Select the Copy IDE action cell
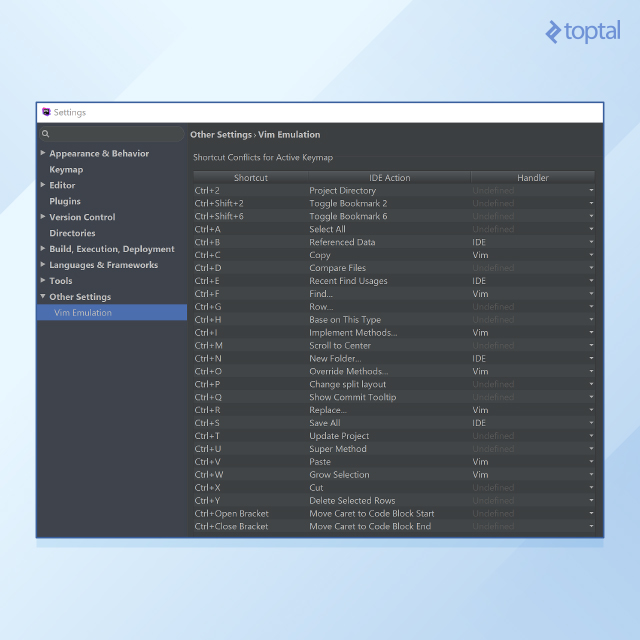Image resolution: width=640 pixels, height=640 pixels. pos(389,255)
